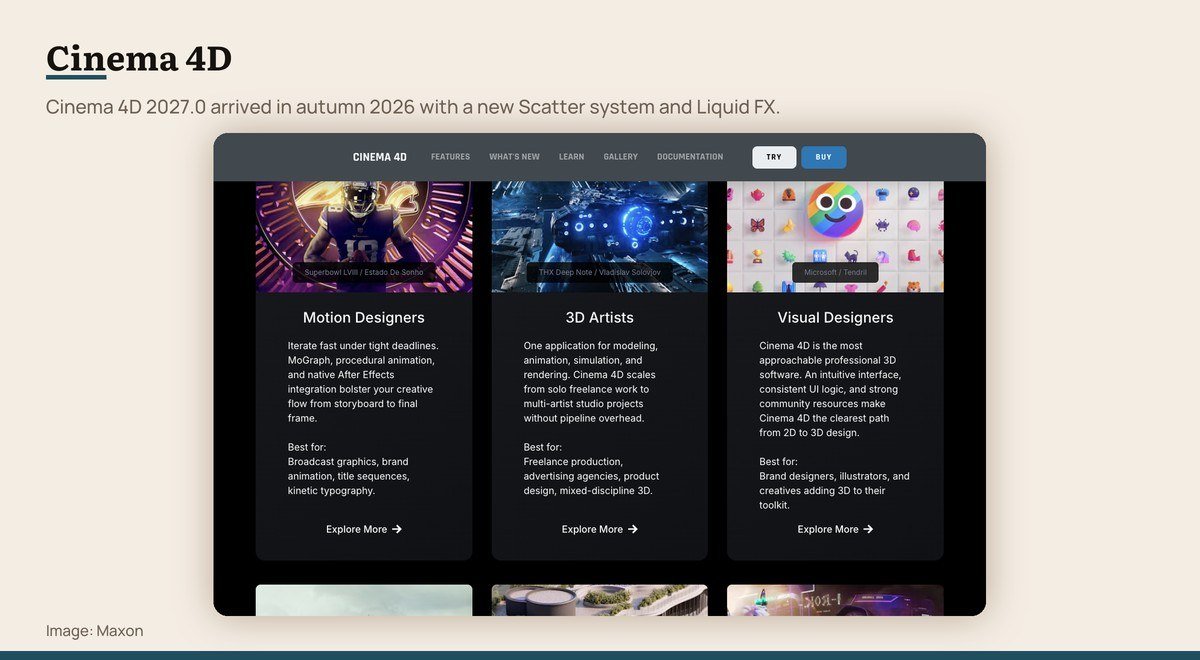Click the 'Broadcast graphics, brand animation' text
The image size is (1200, 660).
click(348, 476)
